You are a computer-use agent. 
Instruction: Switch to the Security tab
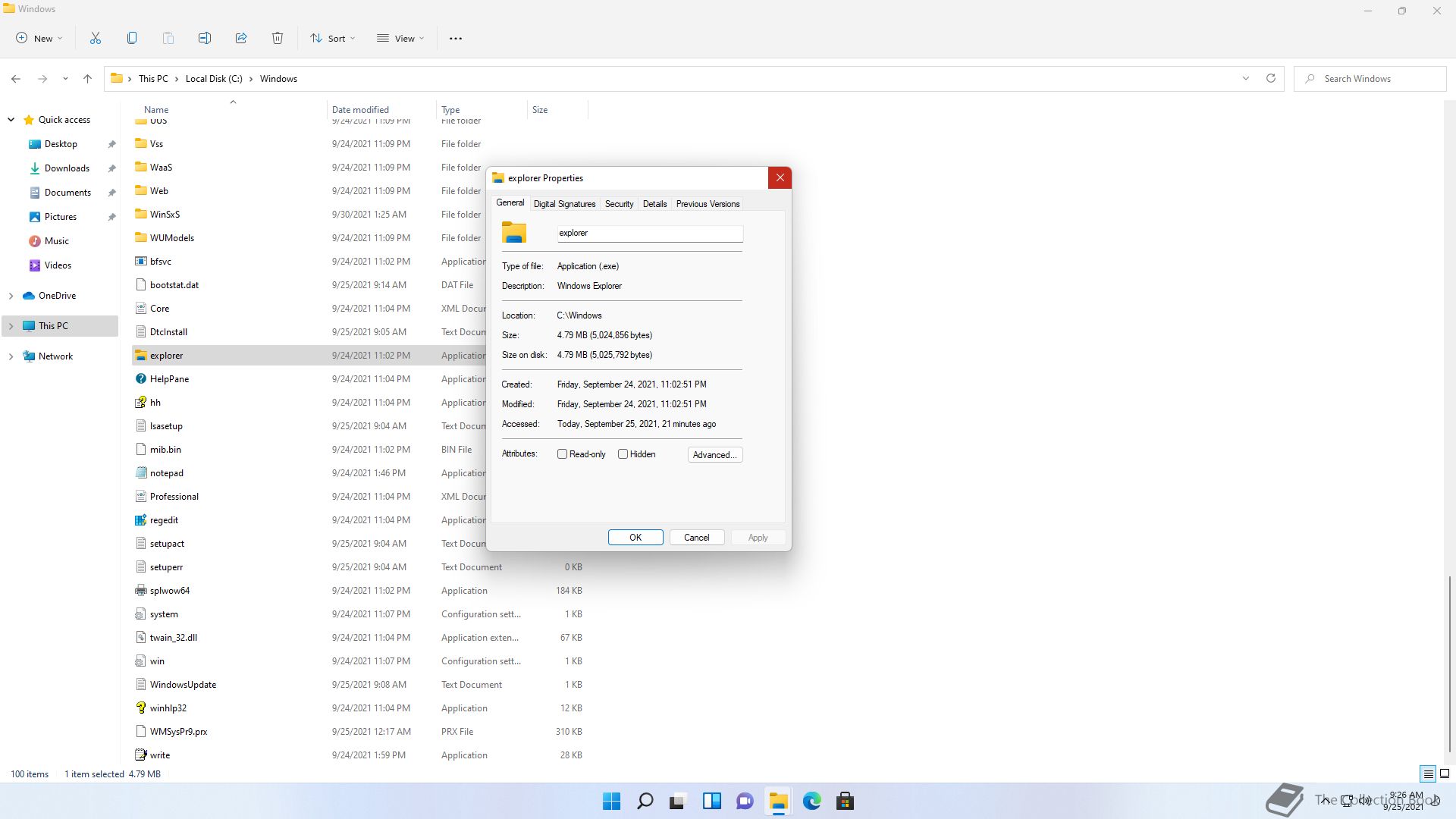pos(619,204)
